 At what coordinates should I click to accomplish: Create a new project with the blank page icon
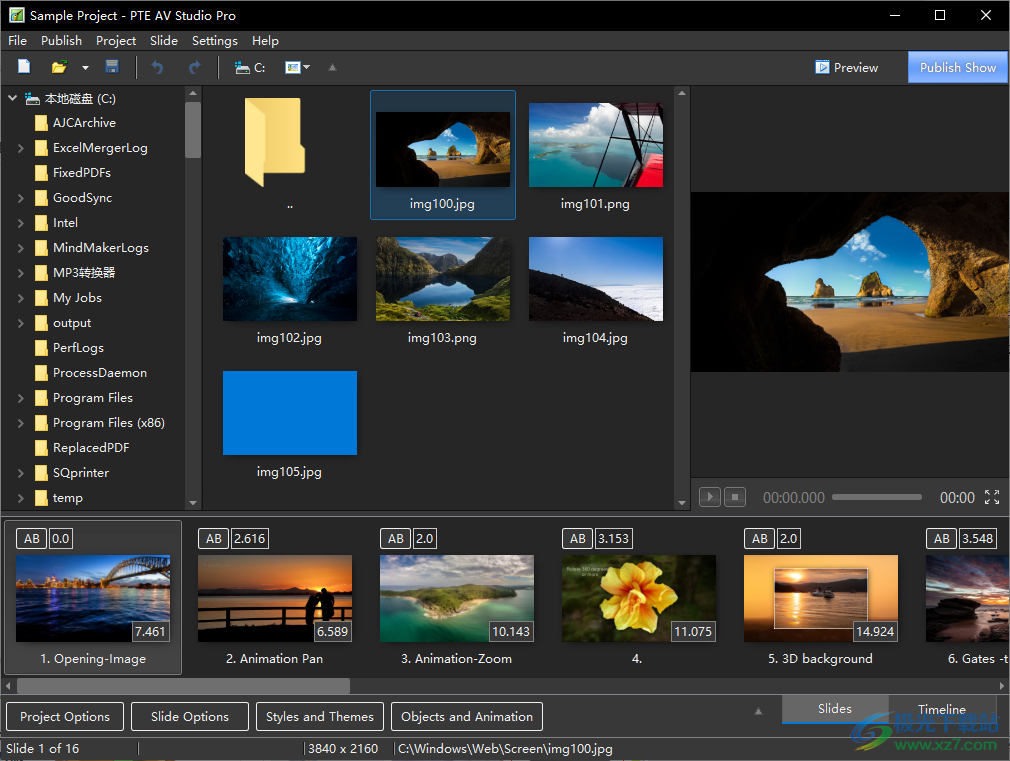(x=24, y=66)
